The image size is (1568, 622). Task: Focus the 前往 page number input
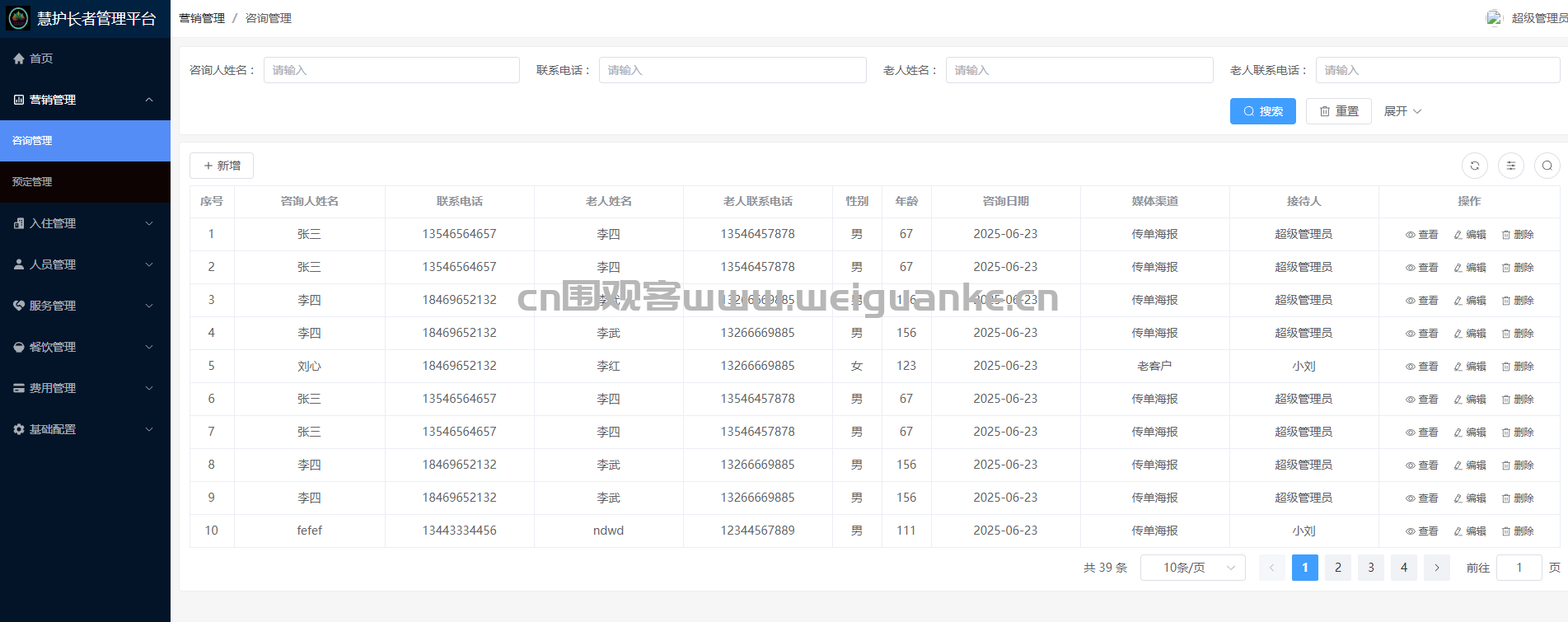[x=1519, y=568]
